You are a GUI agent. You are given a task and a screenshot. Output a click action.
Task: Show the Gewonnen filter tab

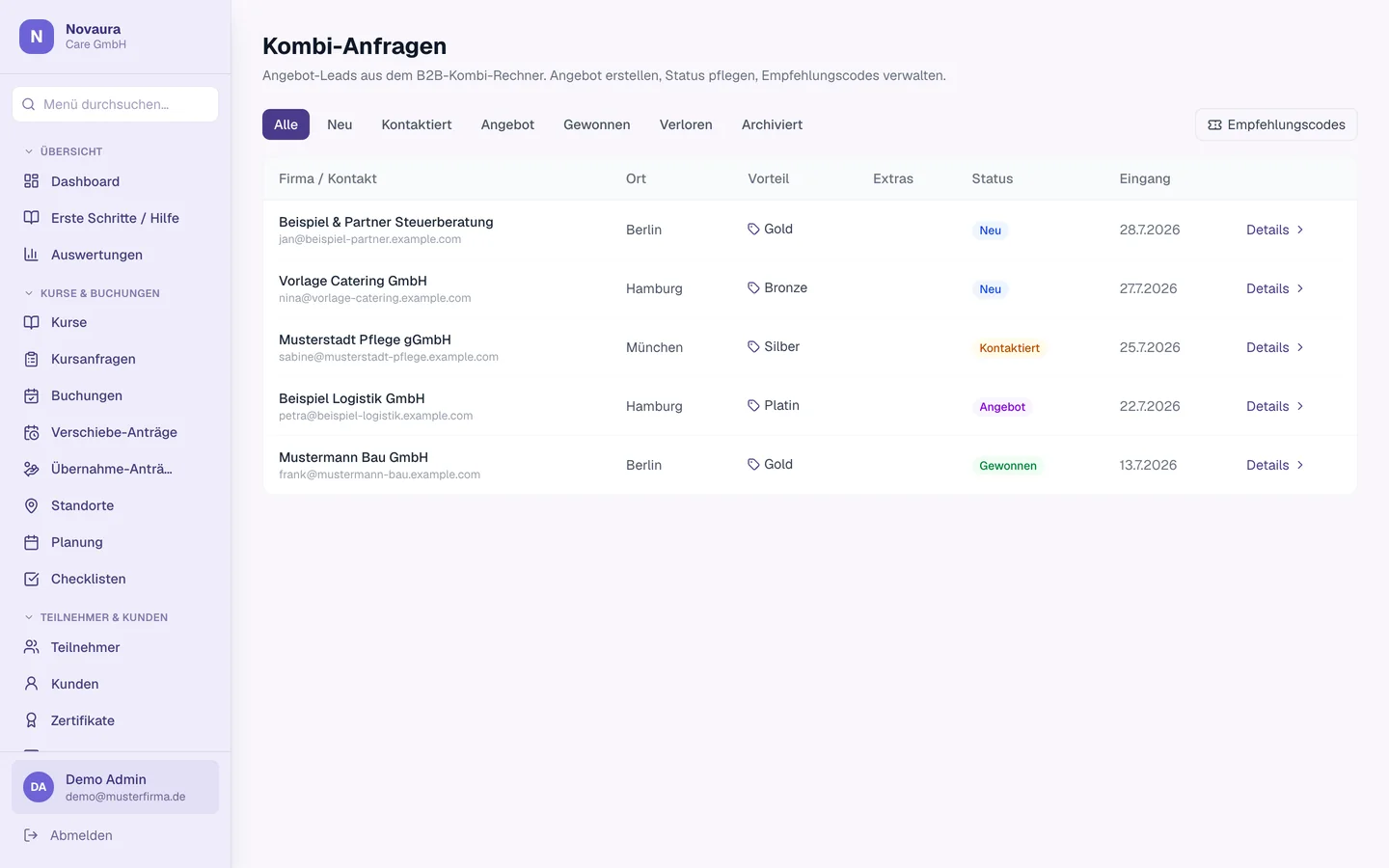coord(597,124)
